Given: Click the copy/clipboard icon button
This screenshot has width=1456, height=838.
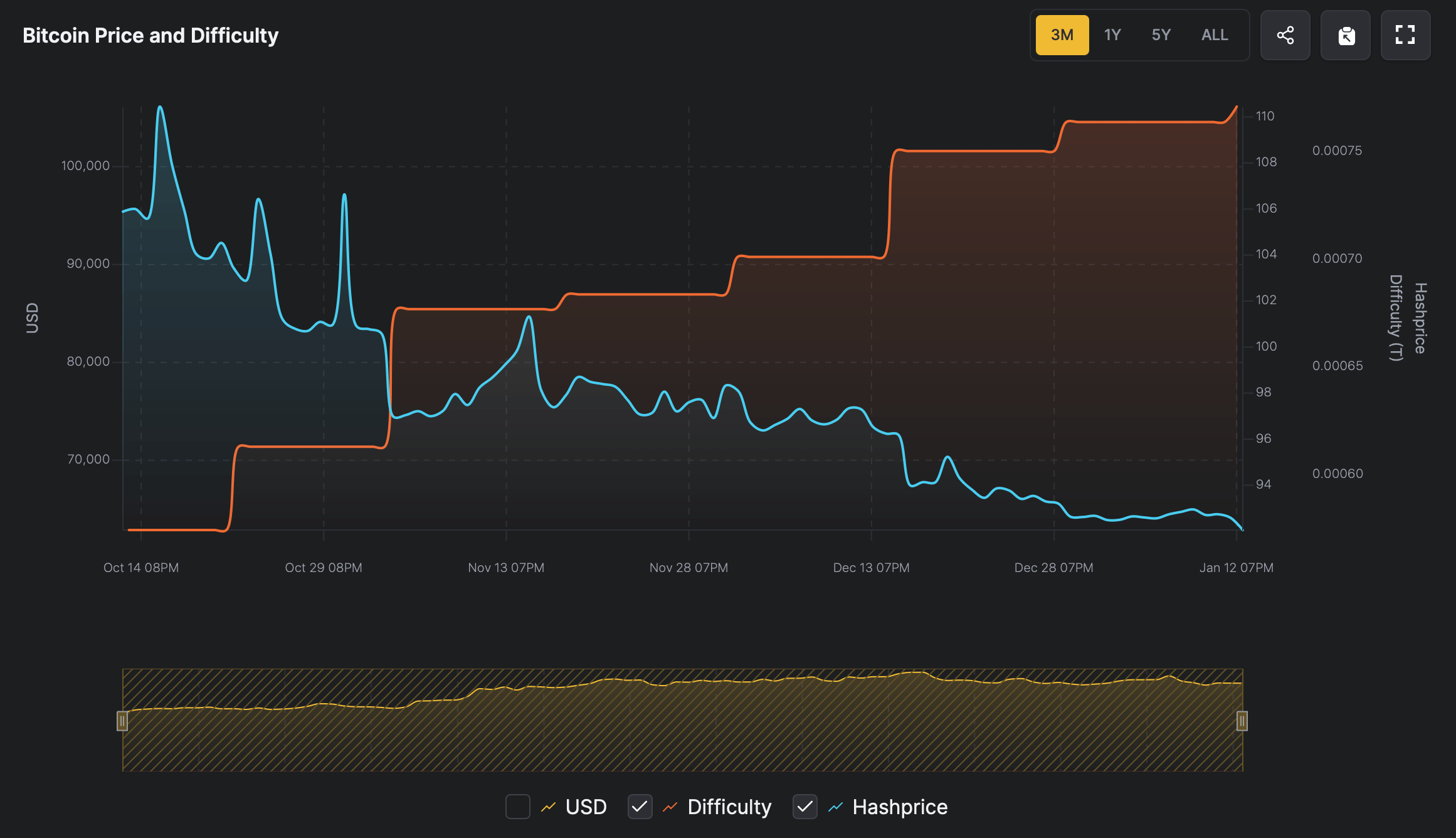Looking at the screenshot, I should [x=1347, y=36].
